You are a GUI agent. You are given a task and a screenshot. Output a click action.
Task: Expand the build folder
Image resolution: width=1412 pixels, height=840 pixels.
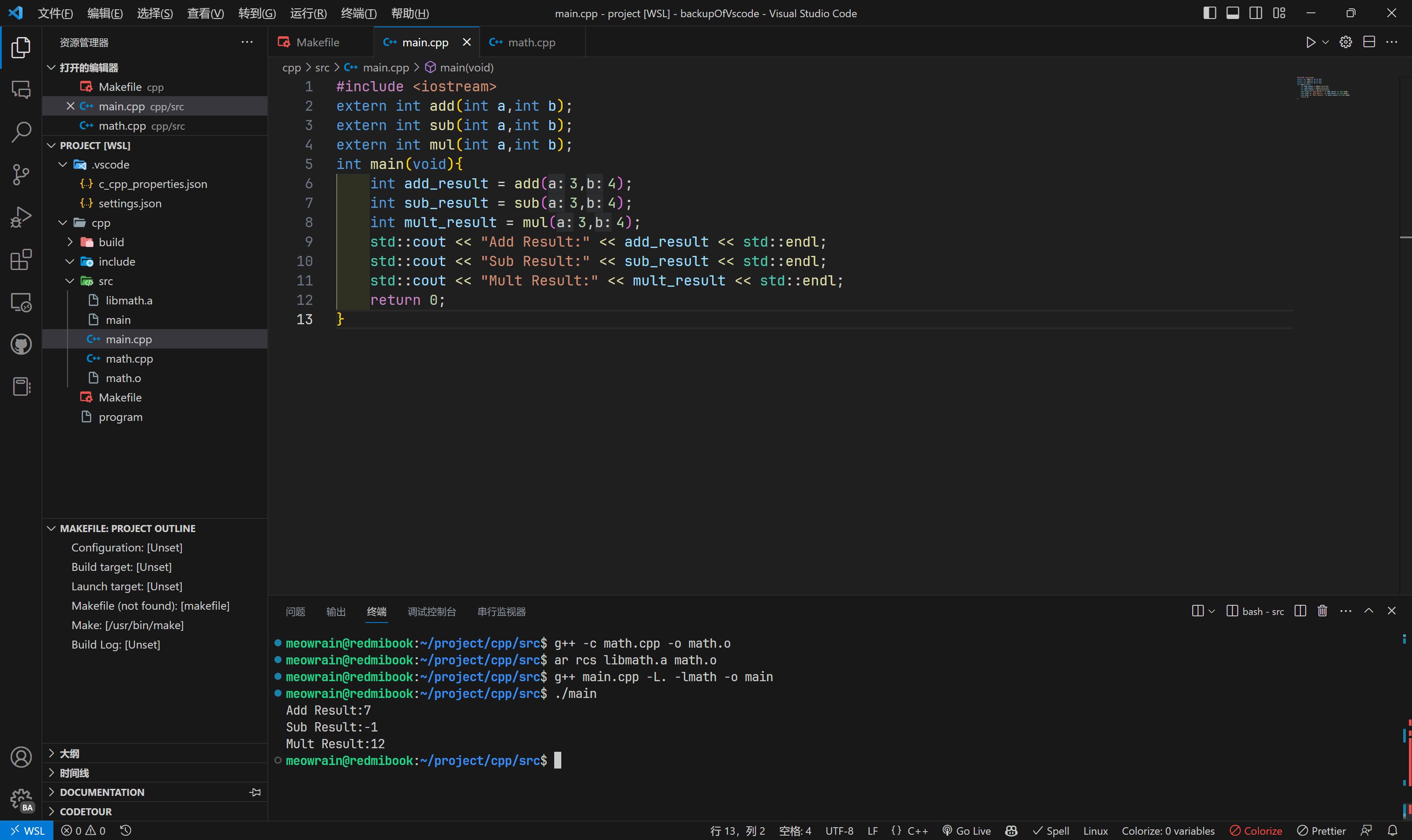pyautogui.click(x=111, y=242)
